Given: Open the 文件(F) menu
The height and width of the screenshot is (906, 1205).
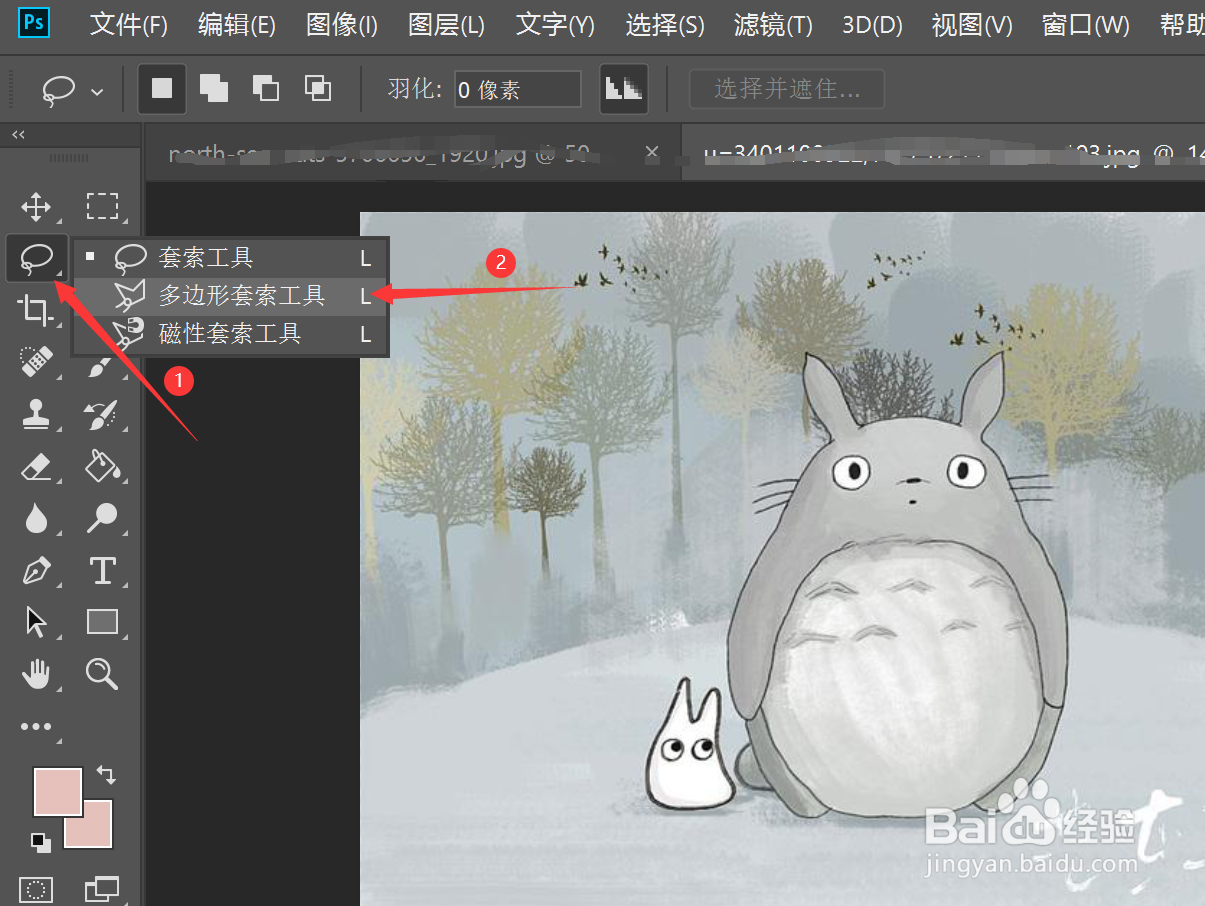Looking at the screenshot, I should (129, 25).
